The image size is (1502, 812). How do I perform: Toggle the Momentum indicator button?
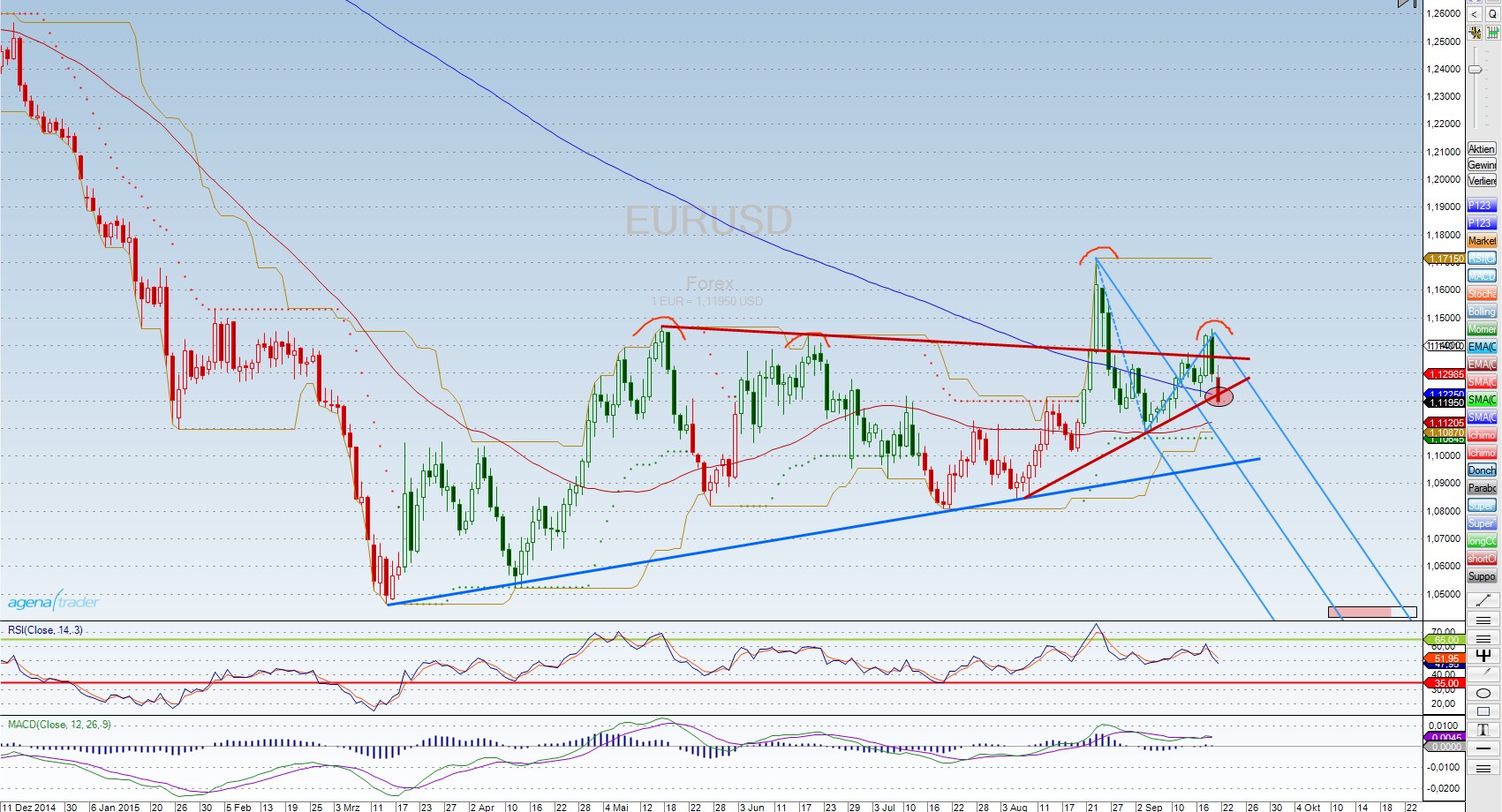[x=1482, y=329]
